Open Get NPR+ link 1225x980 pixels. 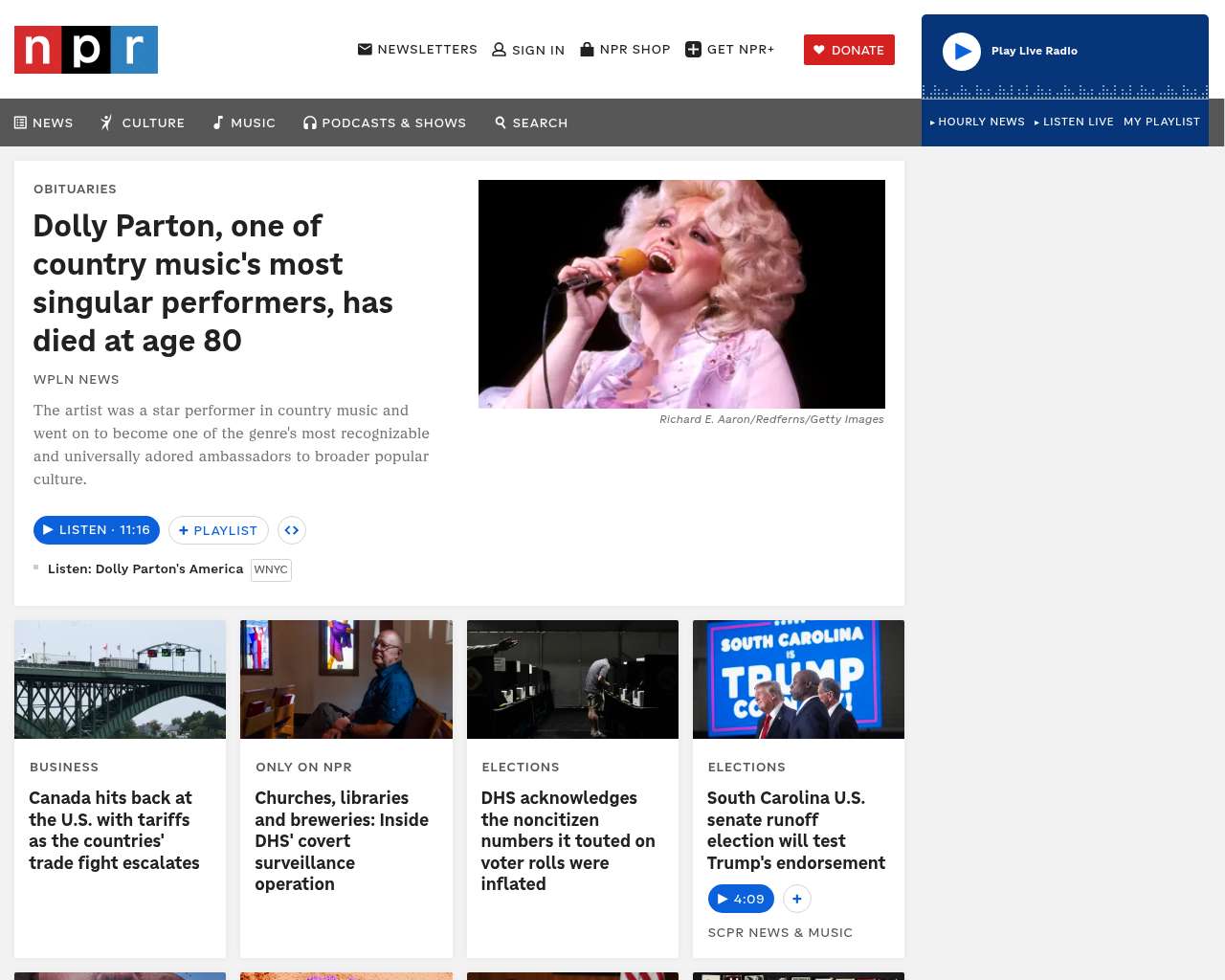tap(730, 50)
